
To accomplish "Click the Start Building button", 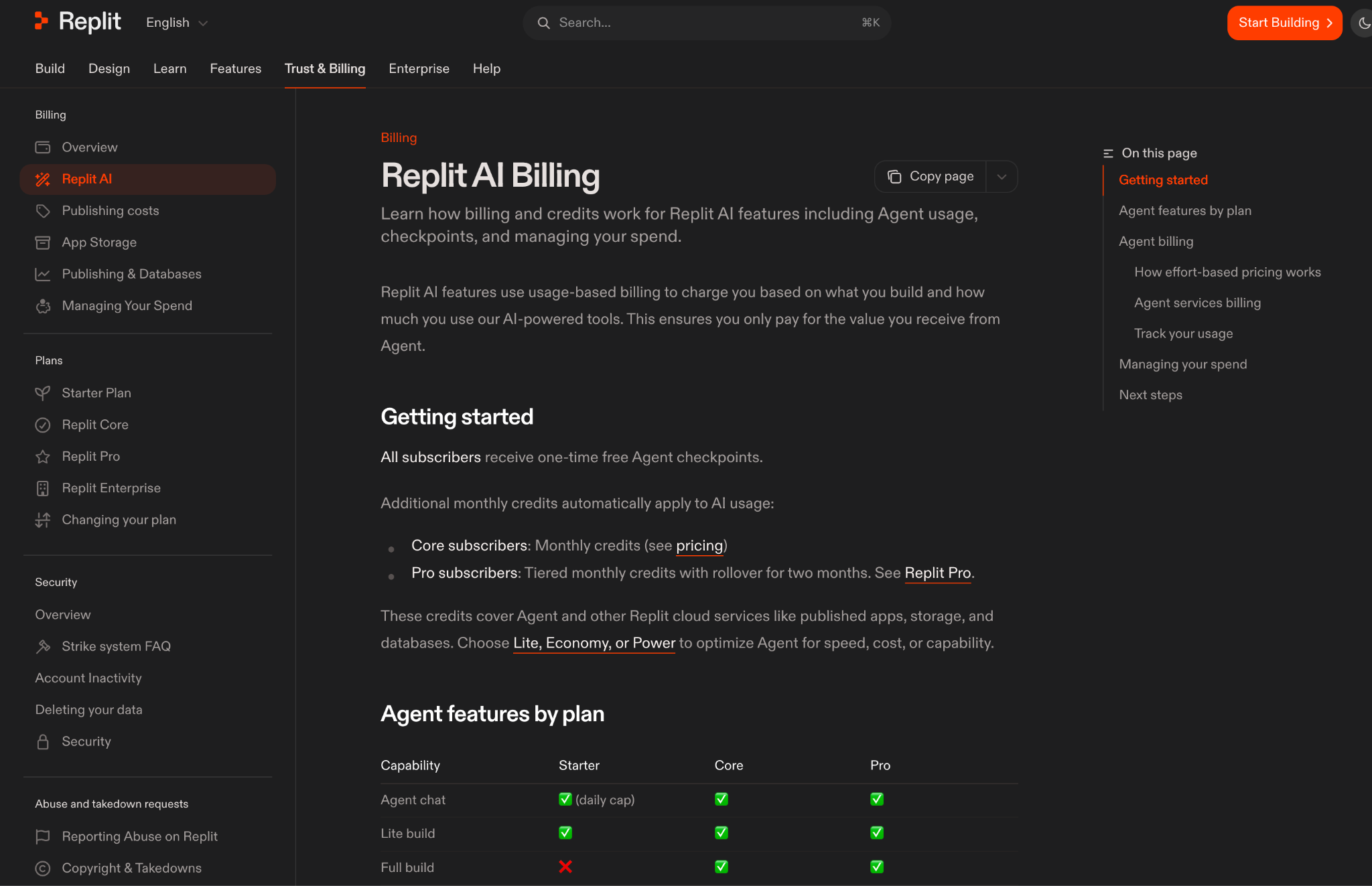I will point(1284,23).
